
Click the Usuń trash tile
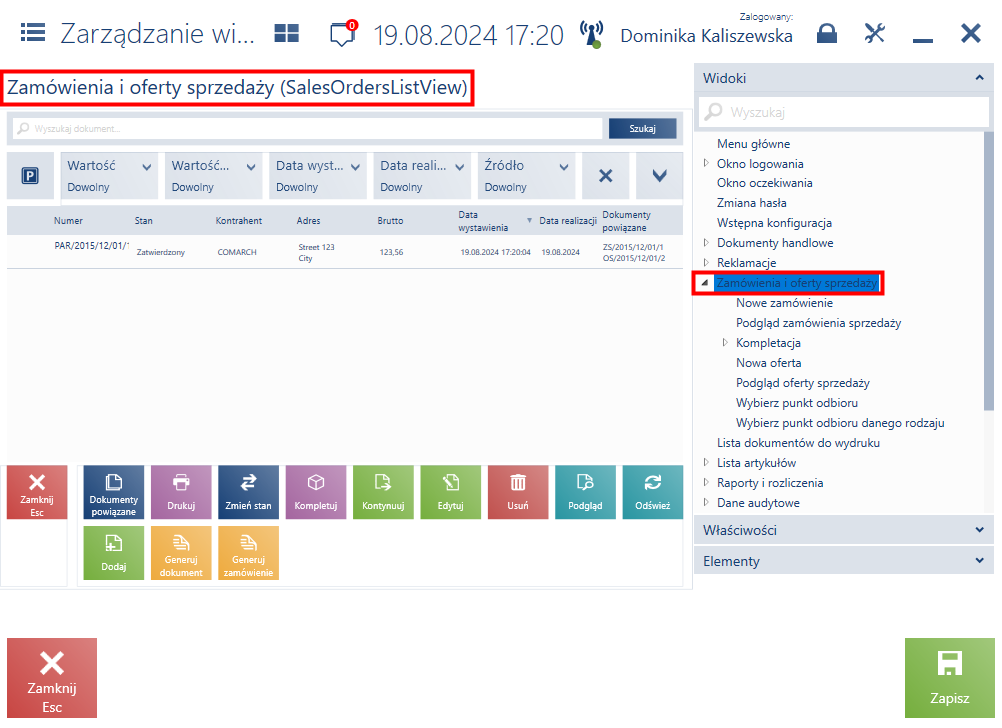click(518, 492)
